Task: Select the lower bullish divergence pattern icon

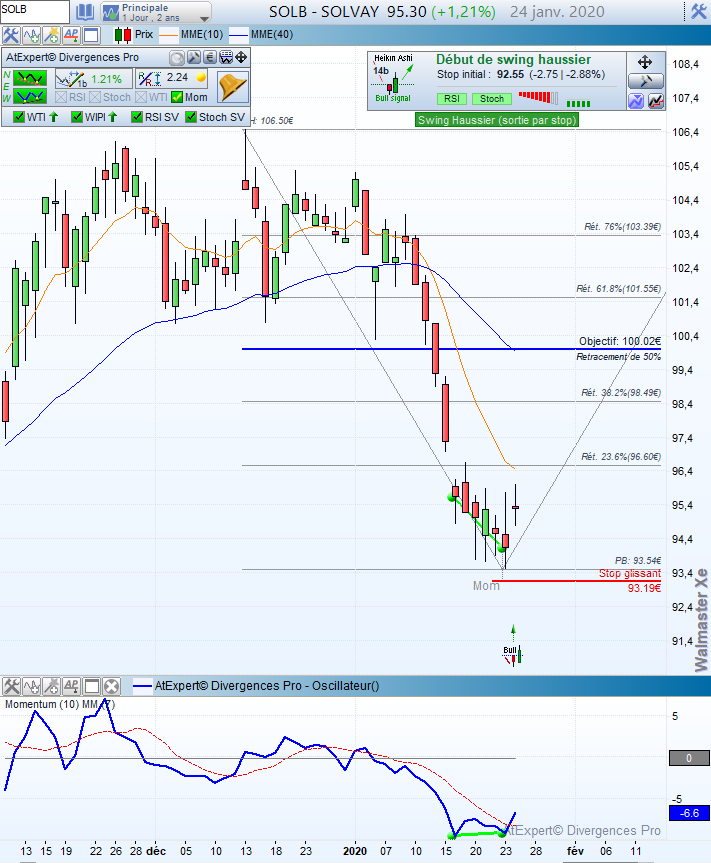Action: pos(30,97)
